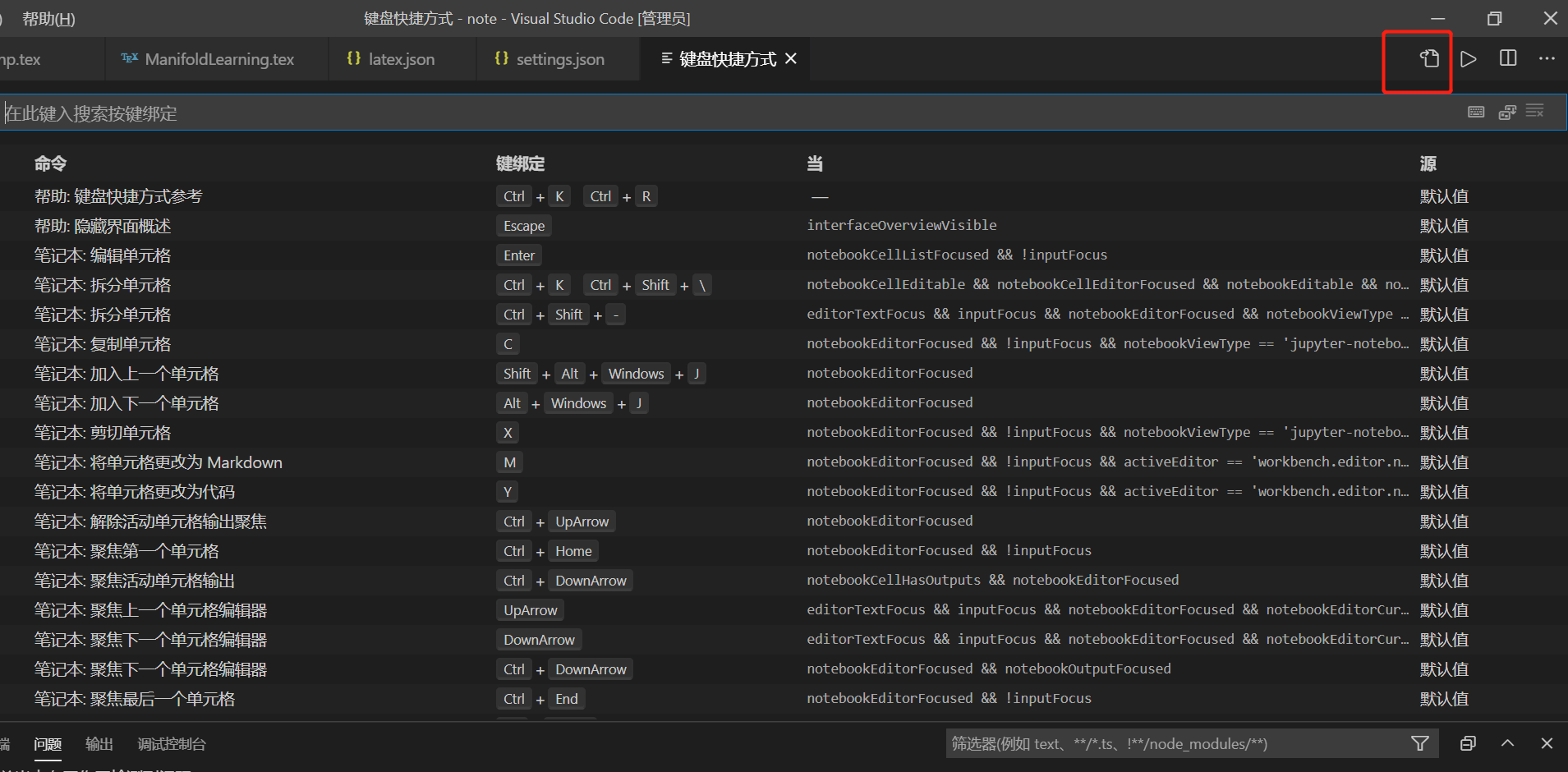Click the single-key M keybinding

click(509, 462)
